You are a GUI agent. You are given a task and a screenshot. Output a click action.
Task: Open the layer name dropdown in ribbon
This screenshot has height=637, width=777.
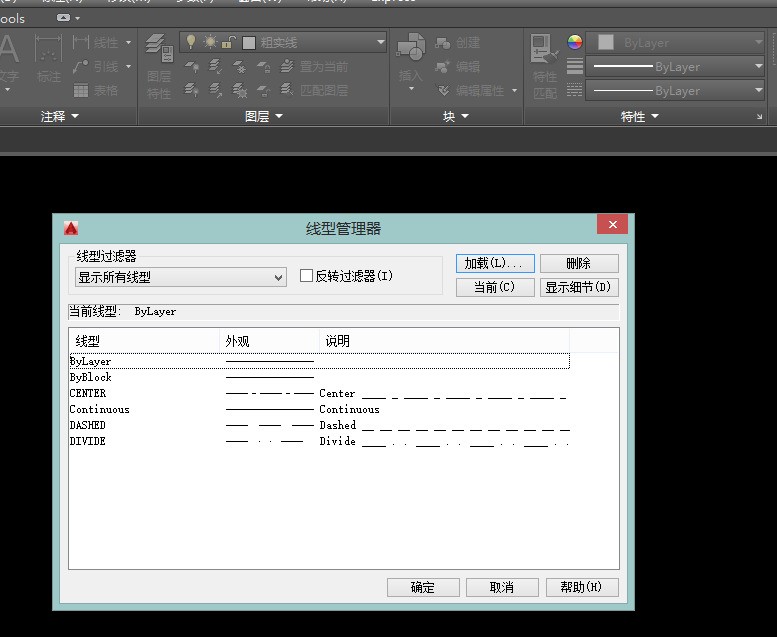pyautogui.click(x=381, y=42)
